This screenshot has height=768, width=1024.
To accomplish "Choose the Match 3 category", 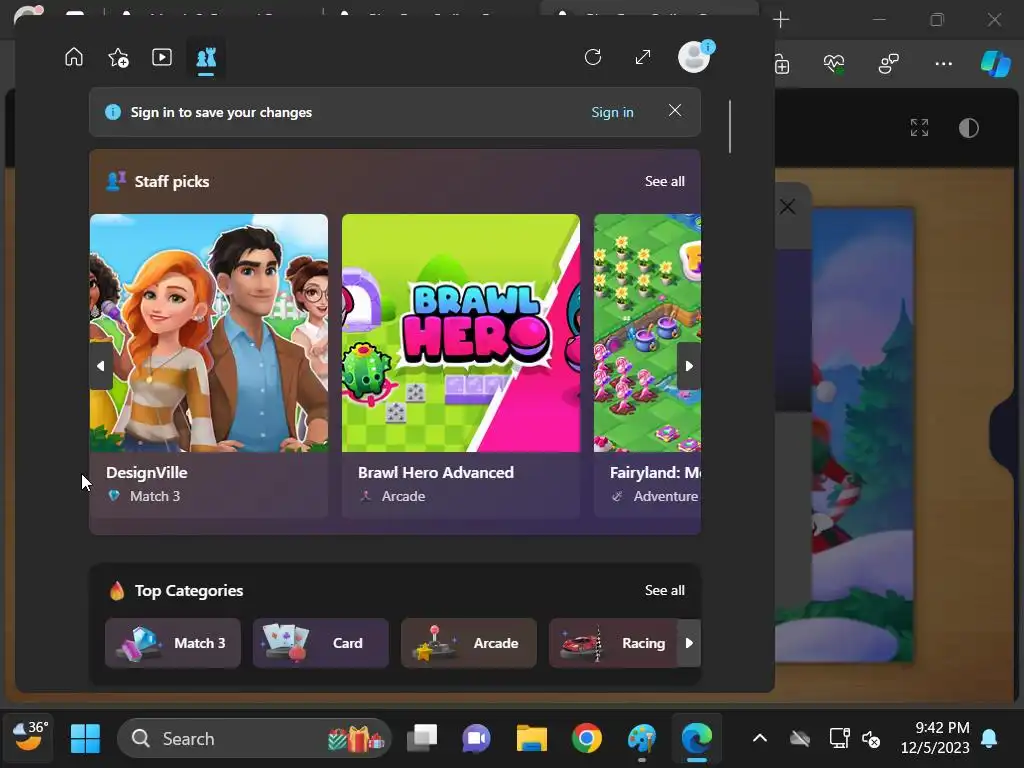I will pyautogui.click(x=173, y=643).
